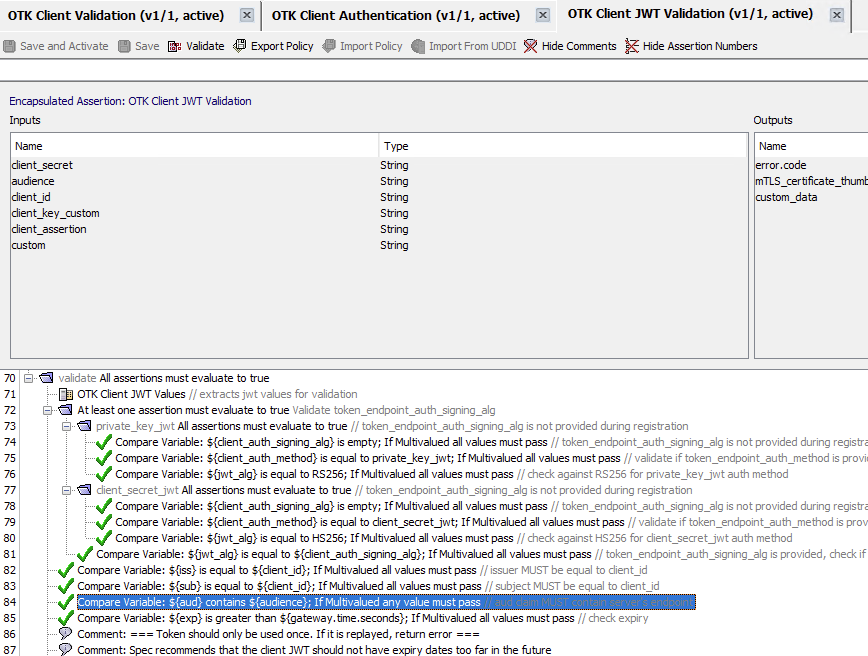Select the ${jwt_alg} equal to HS256 assertion
This screenshot has width=868, height=656.
tap(453, 538)
